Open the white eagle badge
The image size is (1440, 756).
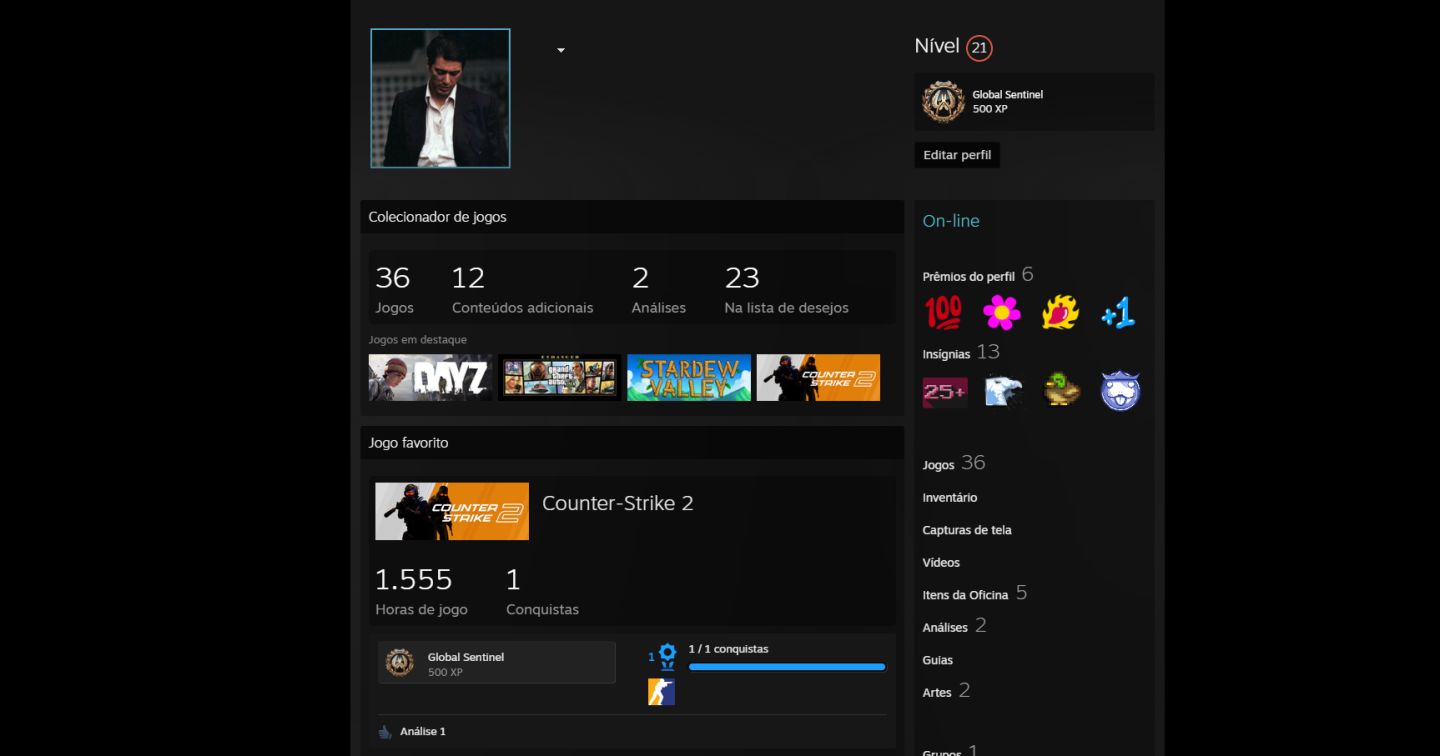(x=1003, y=391)
